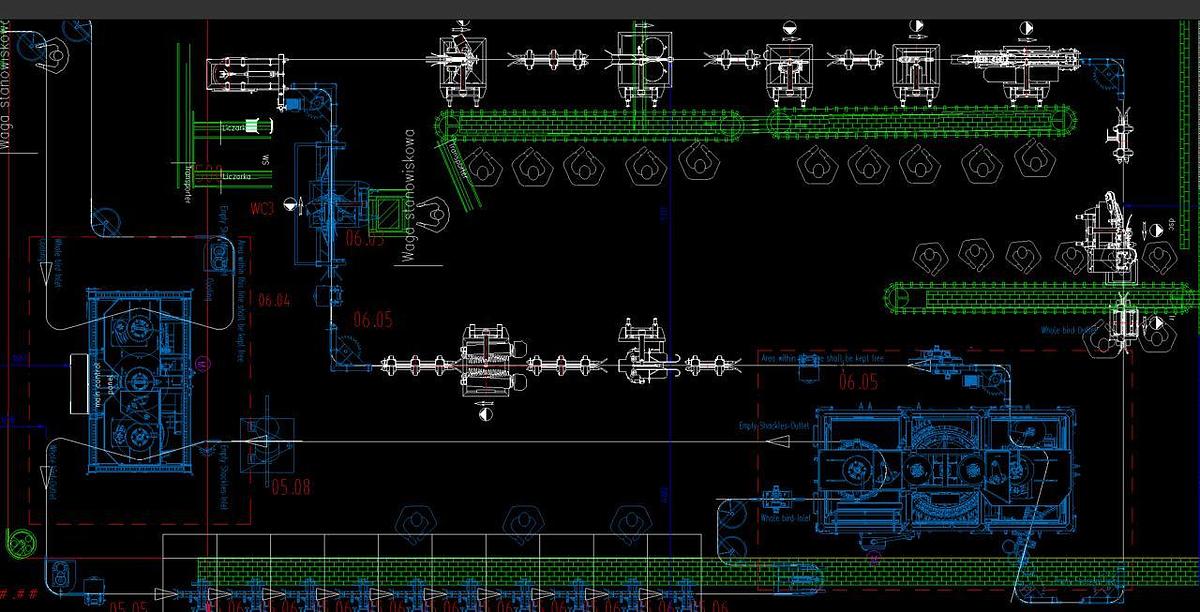Select the red 05.08 label
The width and height of the screenshot is (1200, 612).
(291, 487)
